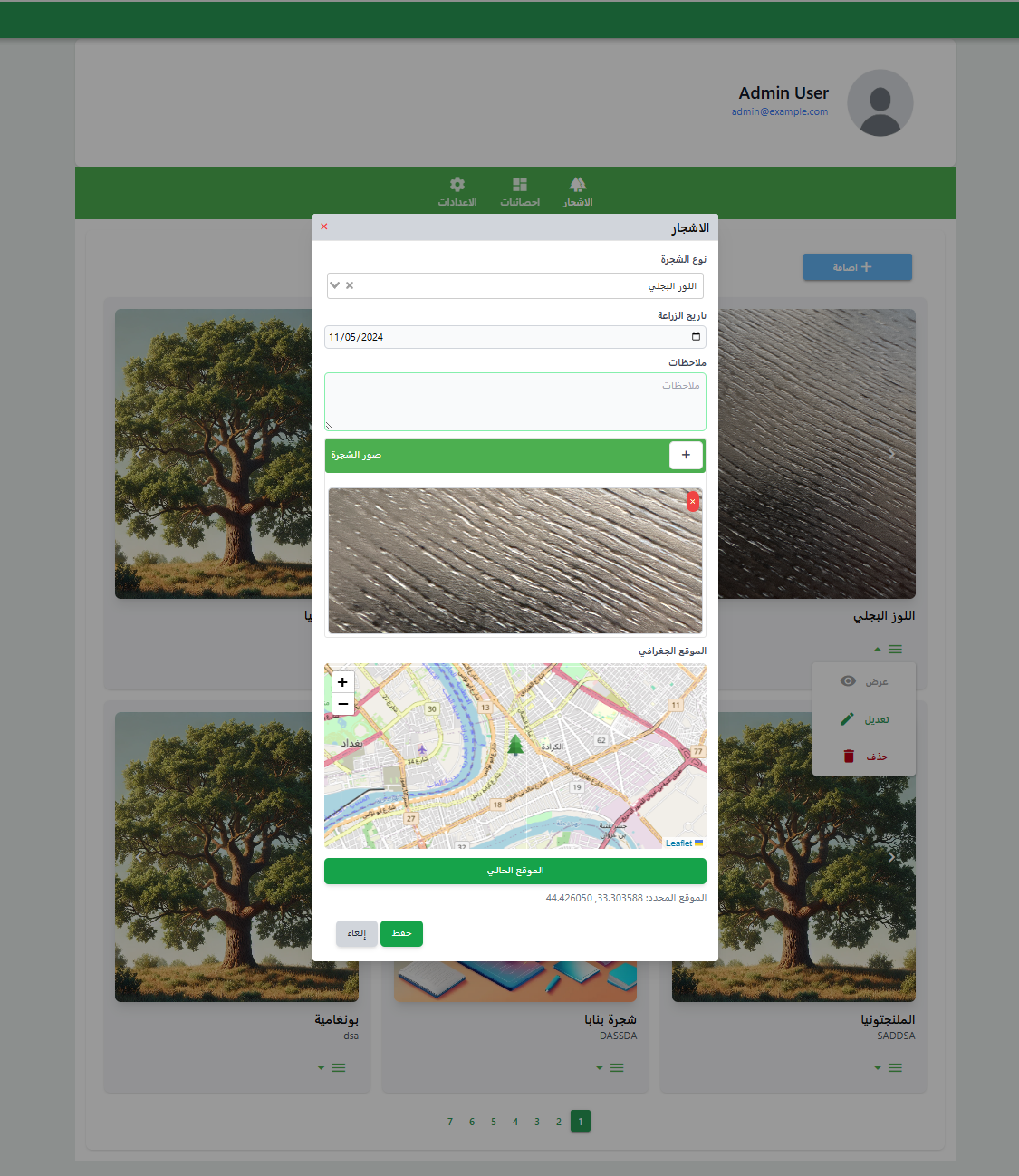Clear the selected tree type
The image size is (1019, 1176).
pos(350,285)
